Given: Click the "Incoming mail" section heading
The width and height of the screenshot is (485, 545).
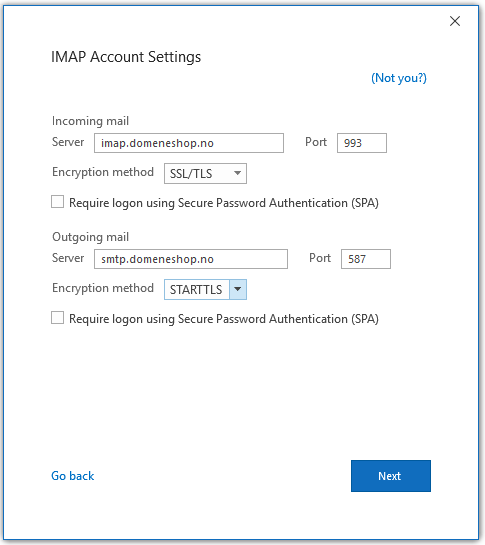Looking at the screenshot, I should [90, 121].
